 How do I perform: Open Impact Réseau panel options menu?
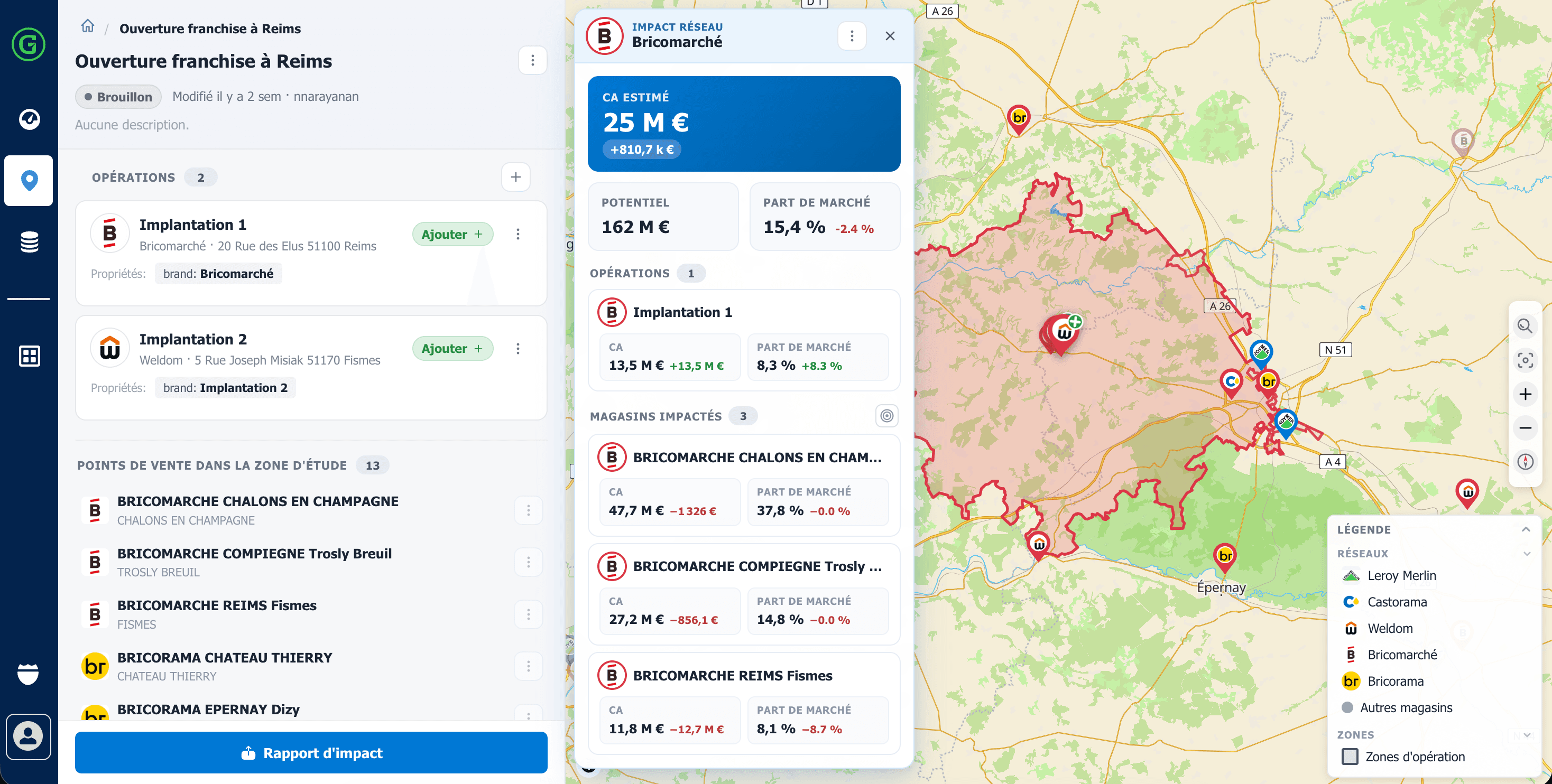(852, 36)
